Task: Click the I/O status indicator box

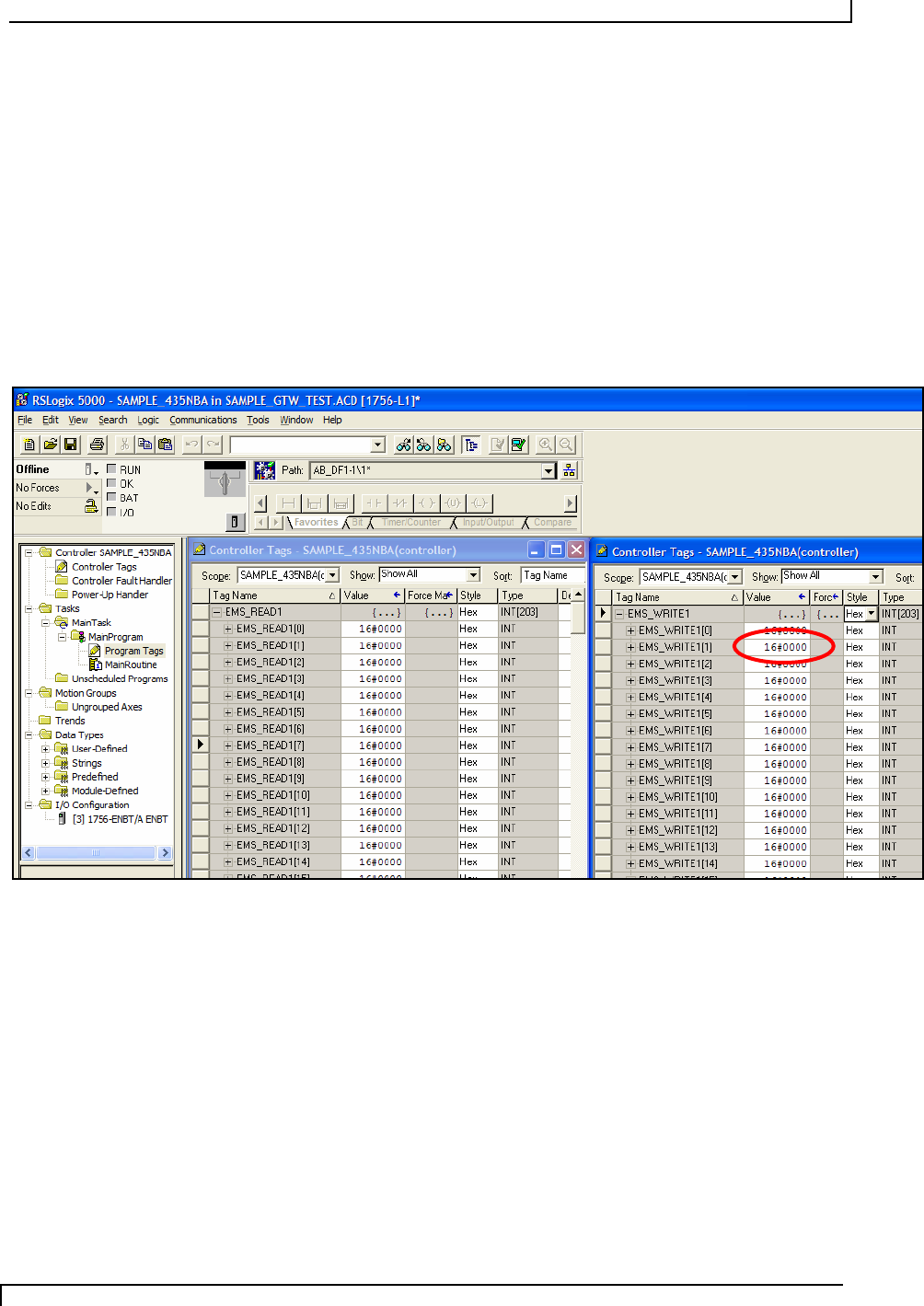Action: (111, 512)
